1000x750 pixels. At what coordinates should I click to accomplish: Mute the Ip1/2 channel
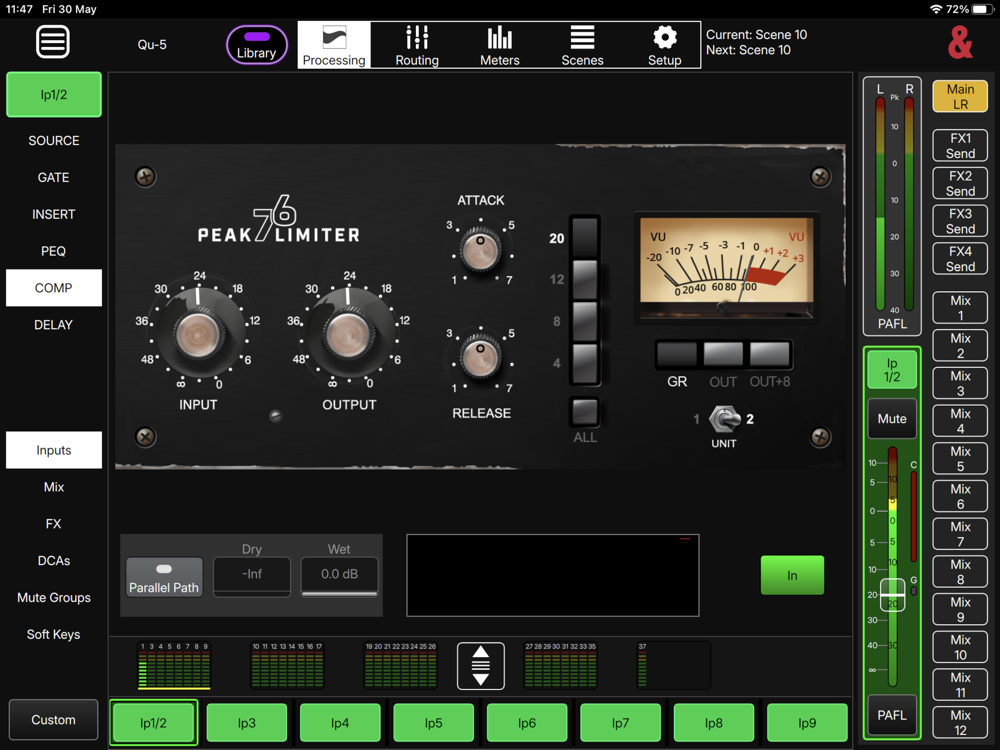pyautogui.click(x=892, y=419)
